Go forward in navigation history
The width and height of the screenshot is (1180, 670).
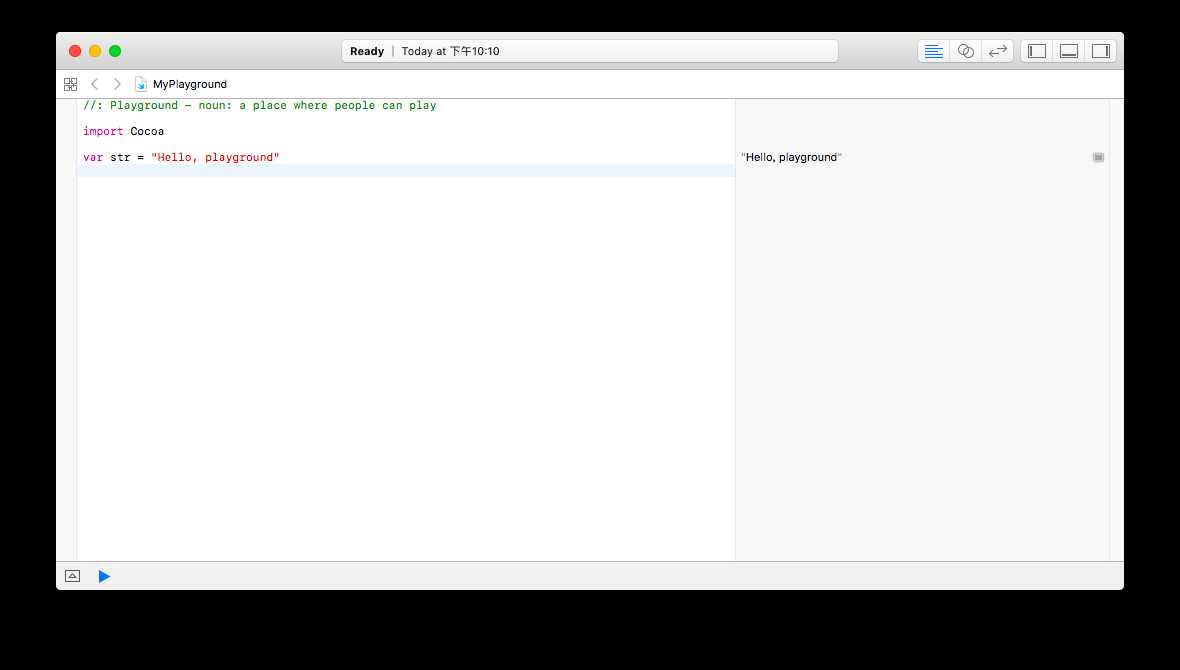click(x=117, y=84)
